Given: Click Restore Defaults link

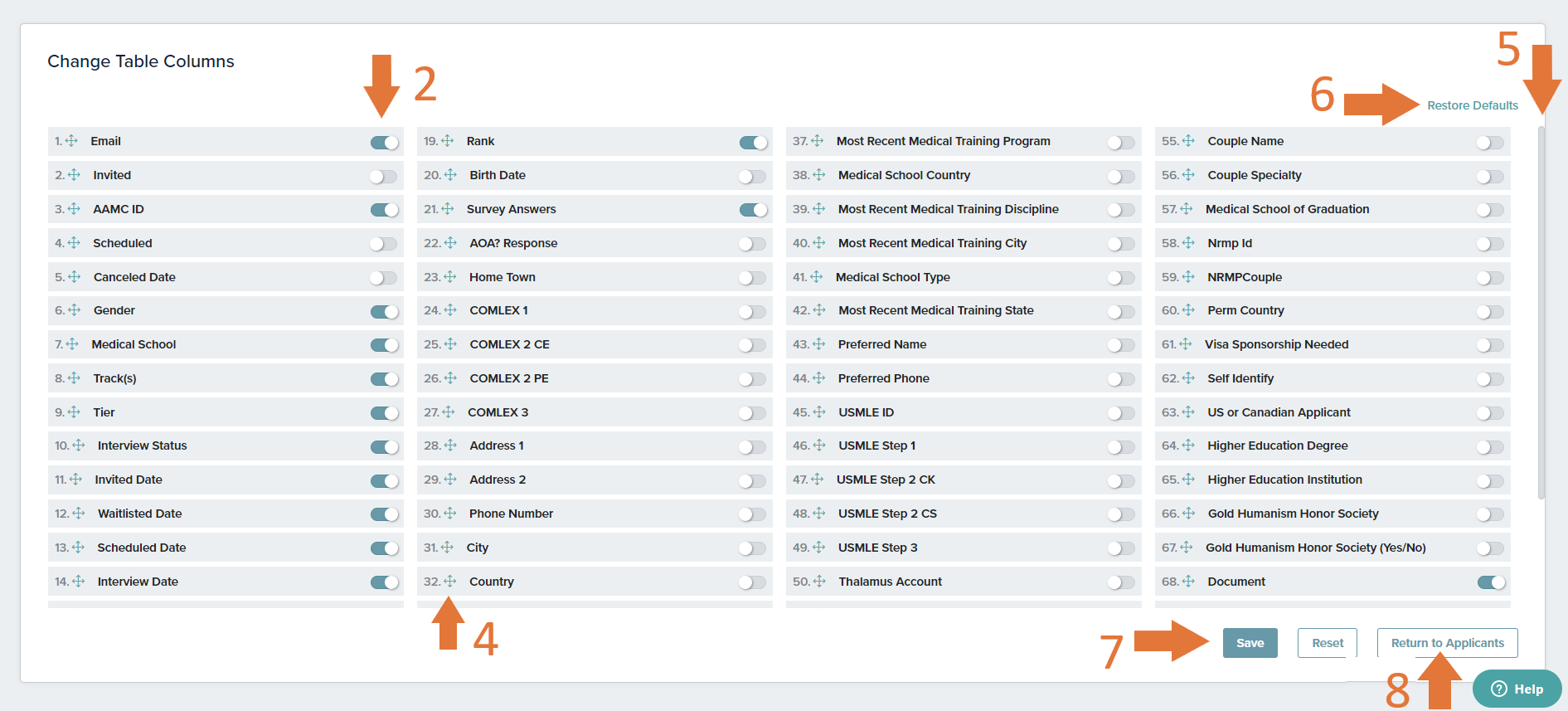Looking at the screenshot, I should pos(1473,105).
